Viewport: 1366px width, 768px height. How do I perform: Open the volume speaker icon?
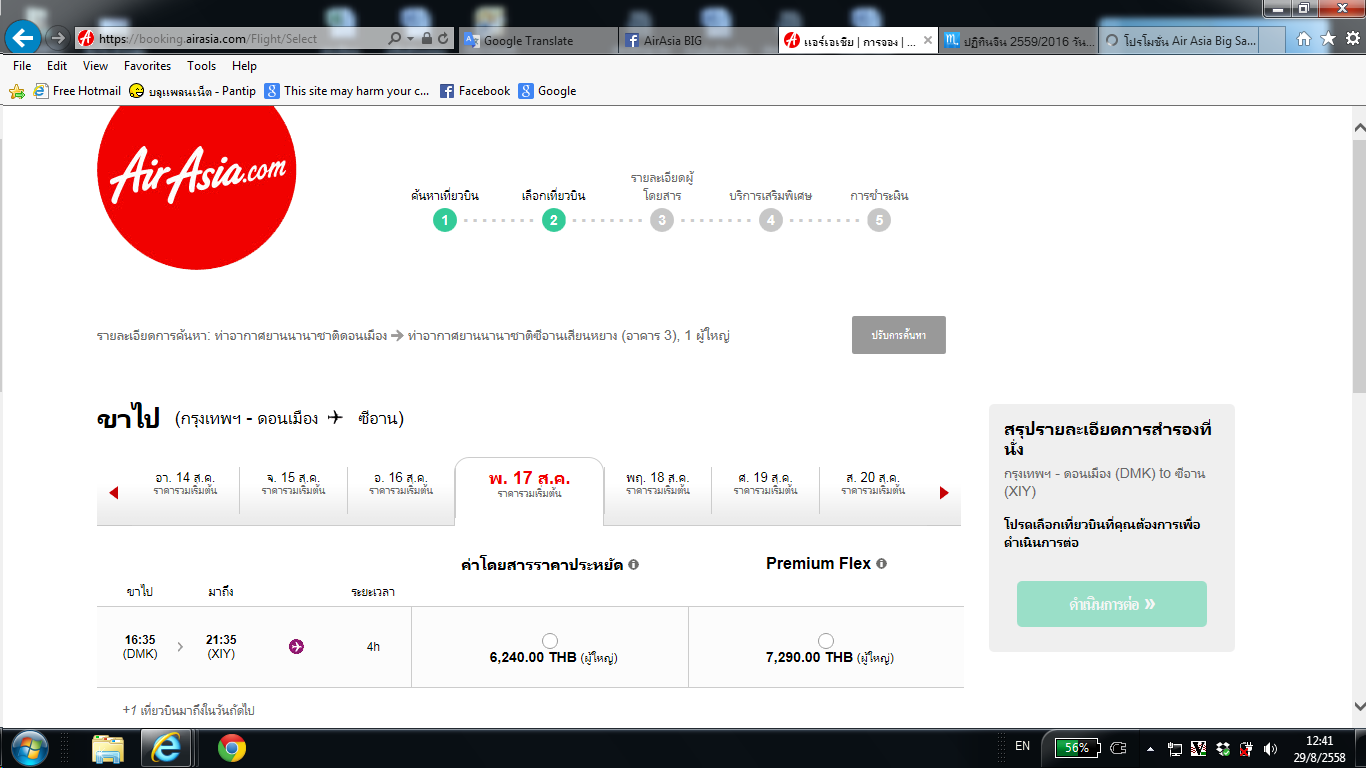pyautogui.click(x=1271, y=748)
